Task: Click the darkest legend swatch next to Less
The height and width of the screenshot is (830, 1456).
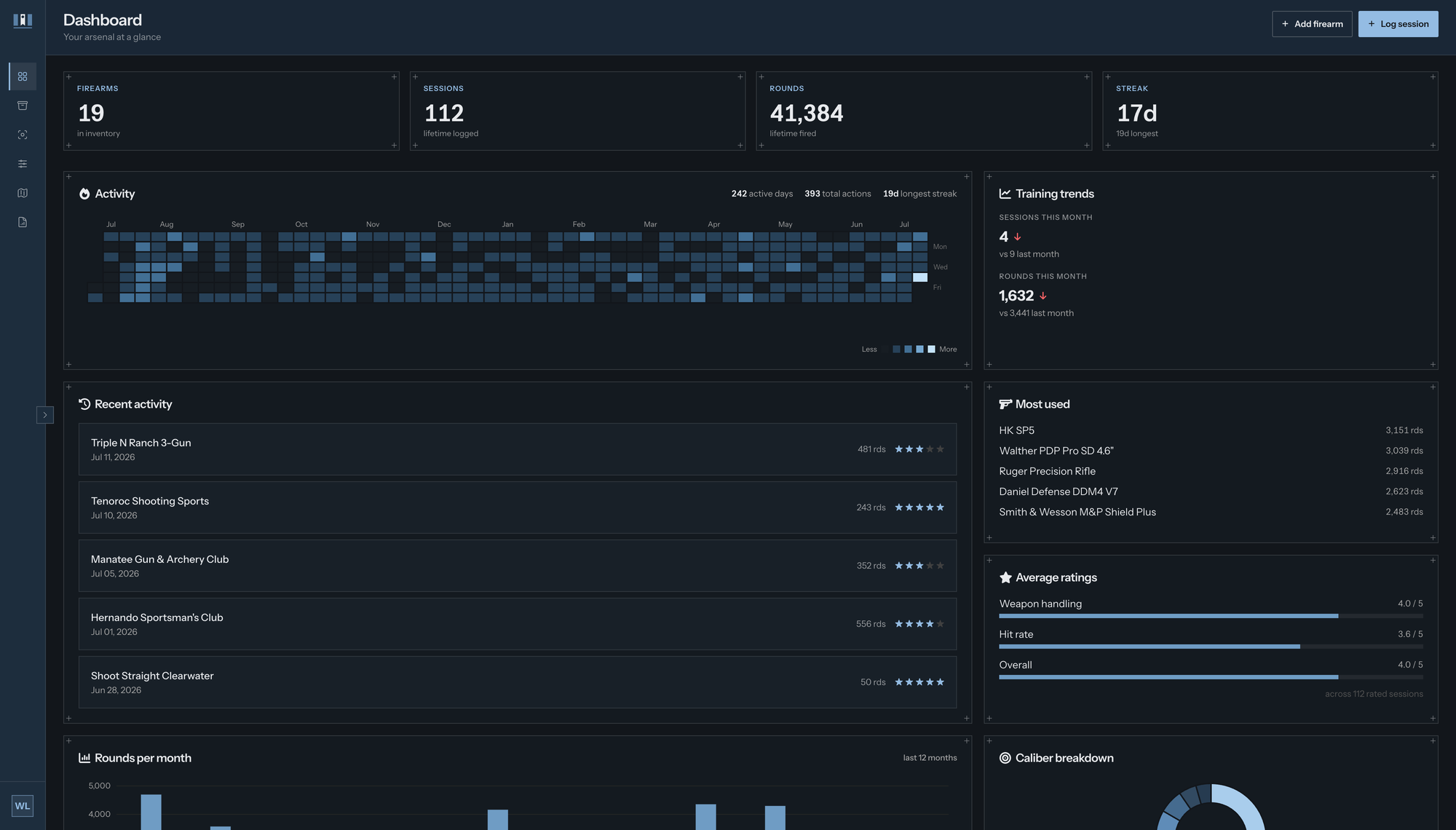Action: pyautogui.click(x=885, y=349)
